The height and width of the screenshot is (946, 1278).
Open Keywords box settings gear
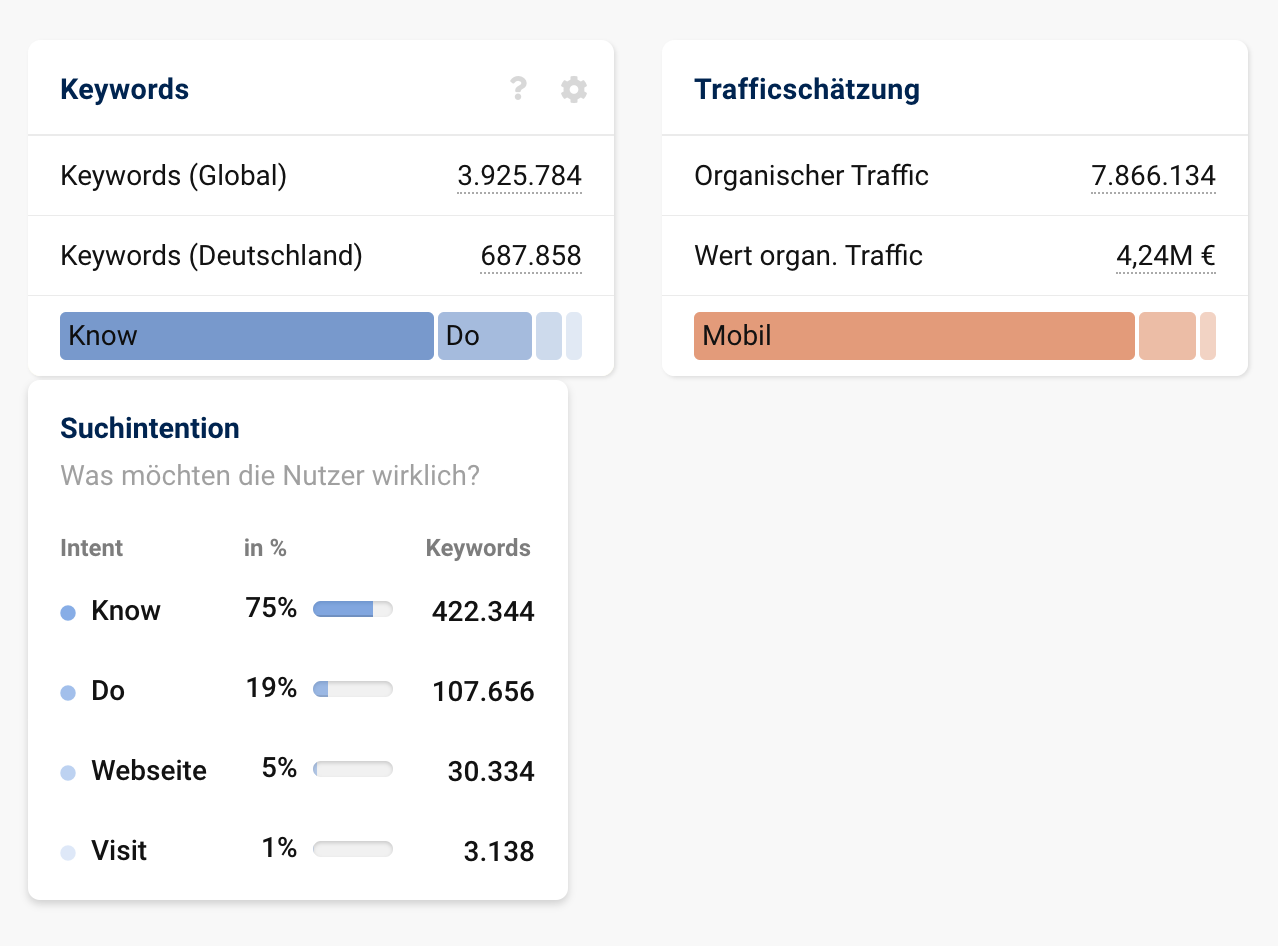[x=573, y=90]
